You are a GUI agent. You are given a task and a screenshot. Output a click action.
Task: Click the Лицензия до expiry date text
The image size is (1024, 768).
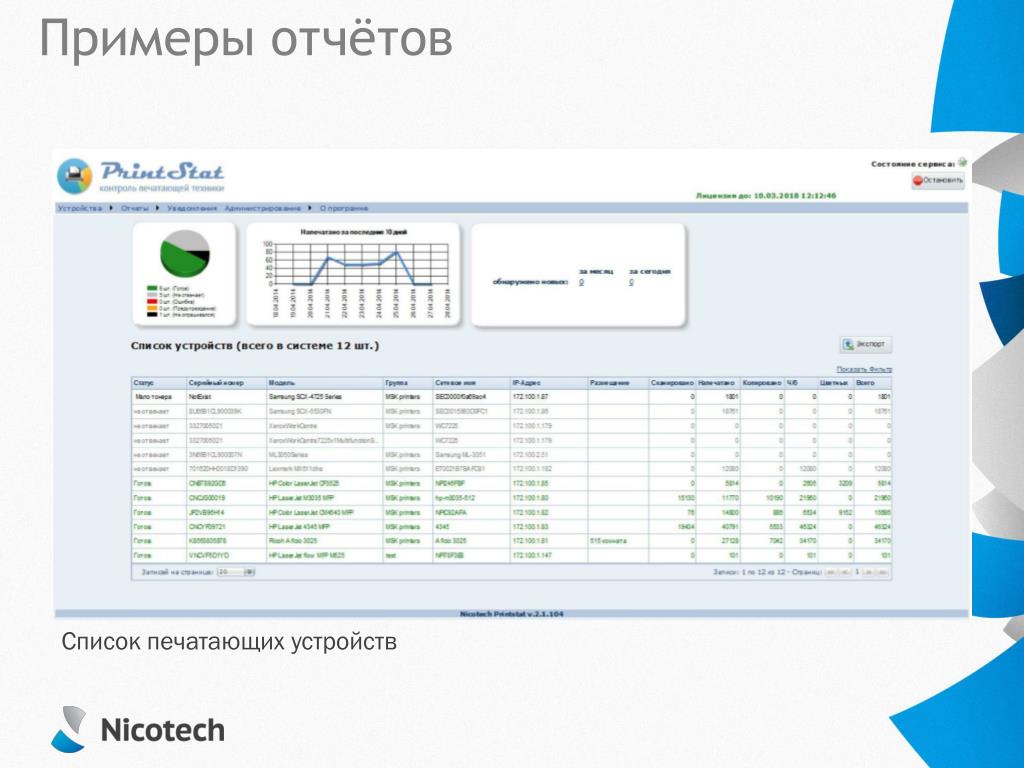pyautogui.click(x=766, y=195)
